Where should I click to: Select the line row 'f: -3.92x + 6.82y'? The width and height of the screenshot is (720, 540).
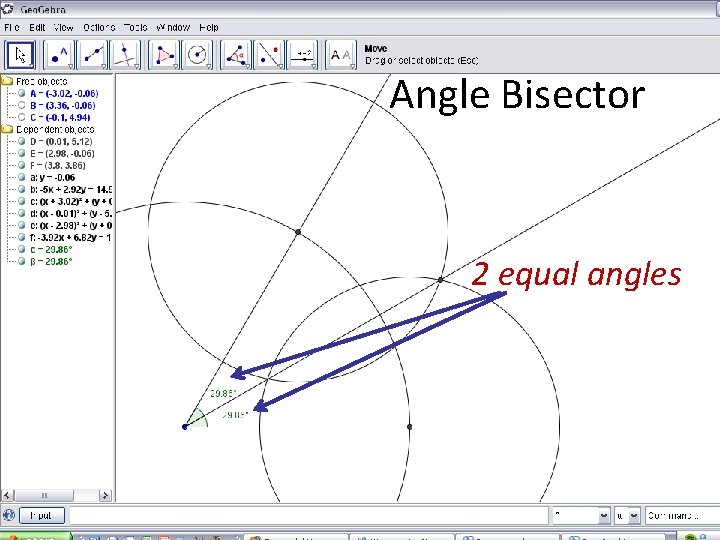(71, 237)
